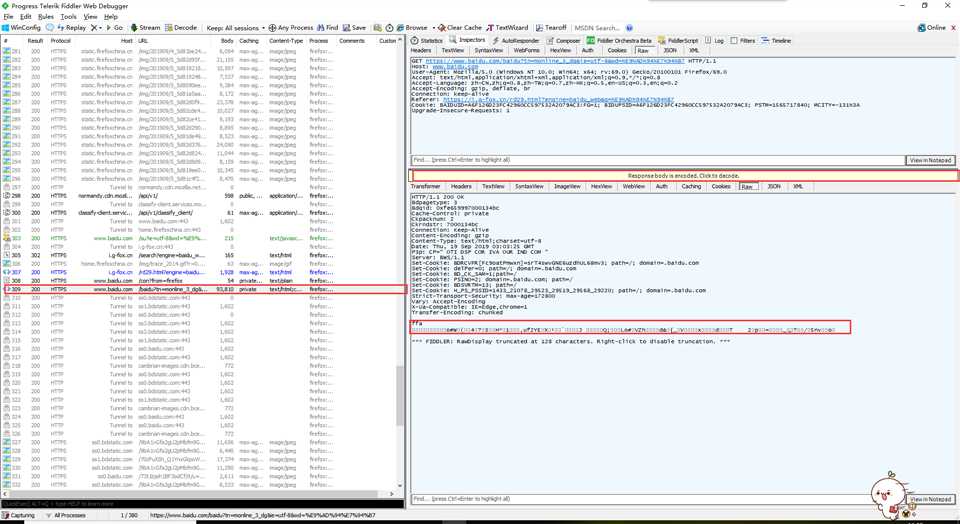Click Tearoff to detach the inspectors
This screenshot has height=524, width=960.
[x=551, y=28]
